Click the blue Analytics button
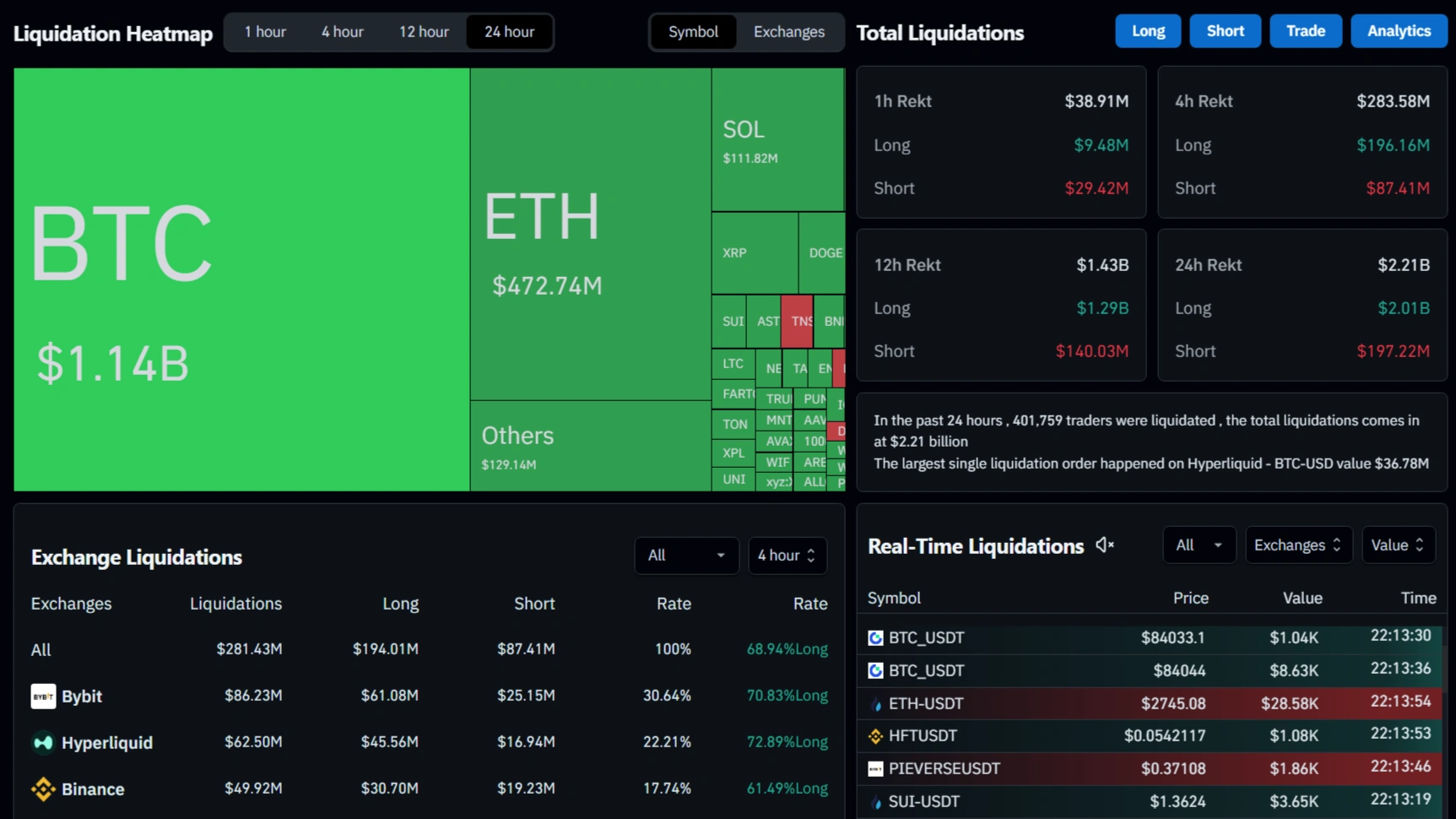 (x=1398, y=31)
